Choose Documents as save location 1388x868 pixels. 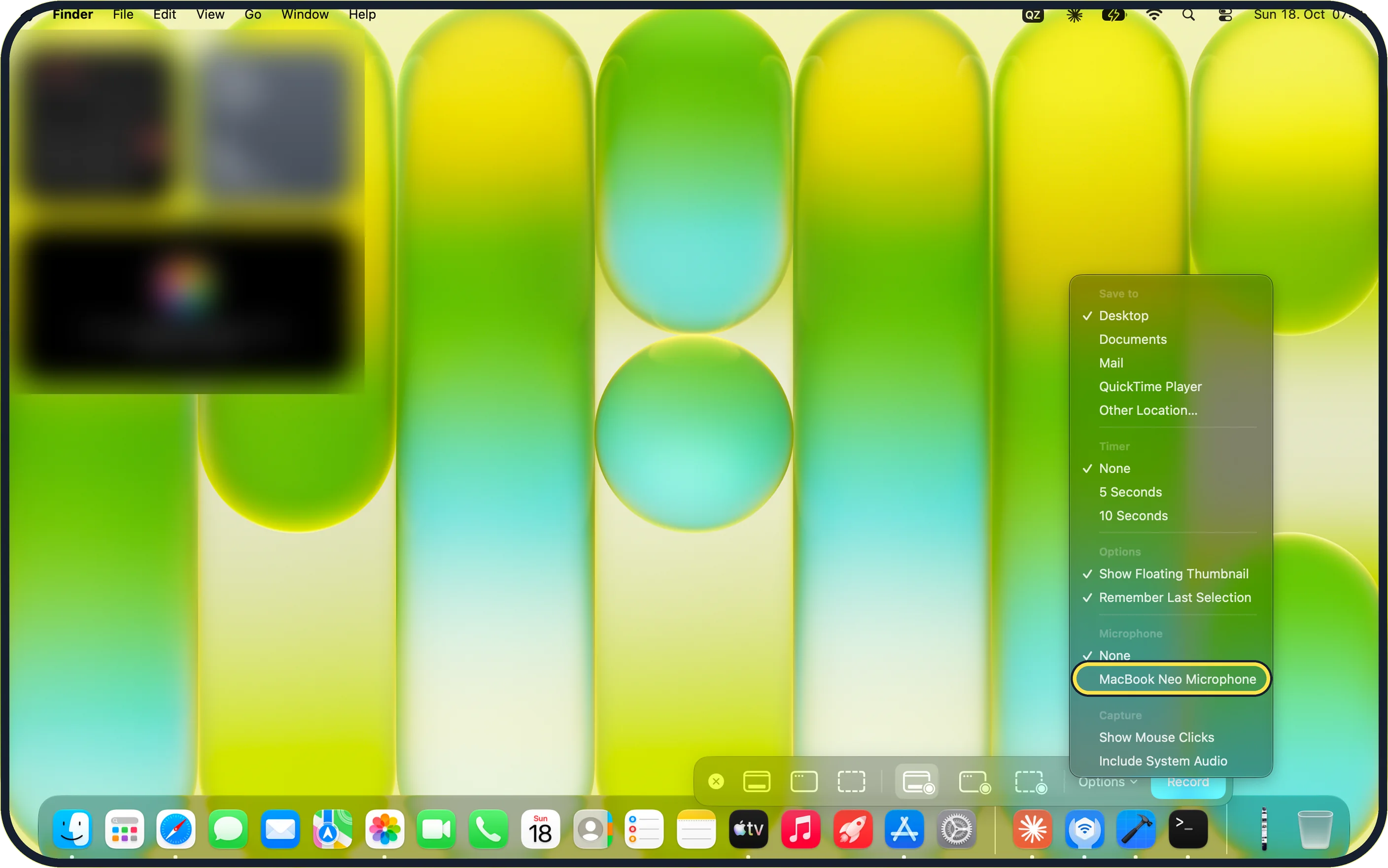point(1170,339)
